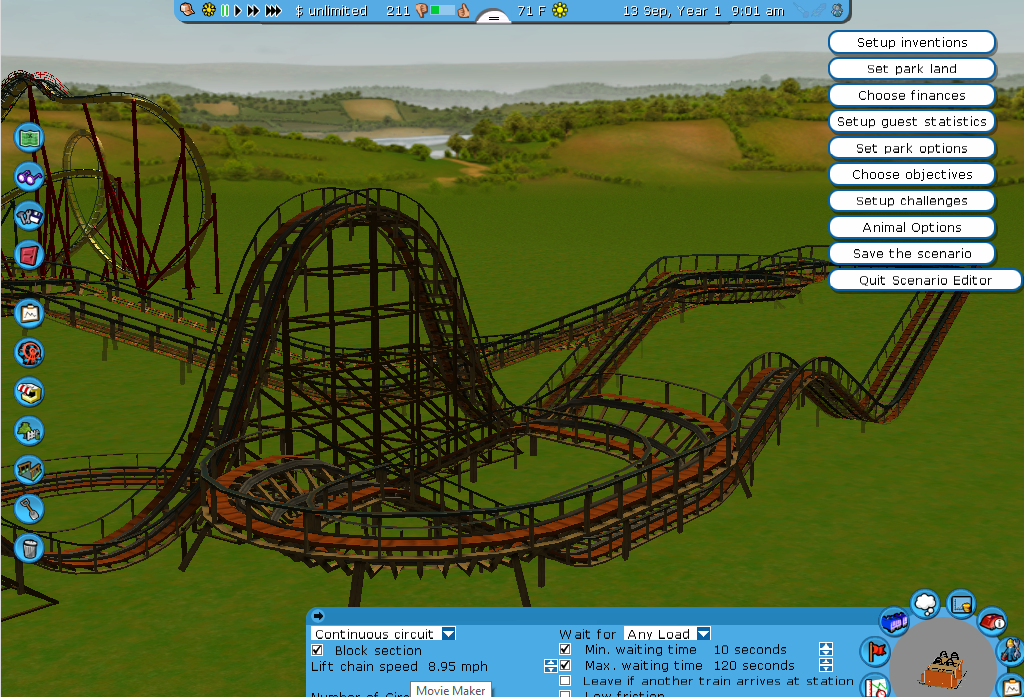Image resolution: width=1024 pixels, height=697 pixels.
Task: Click the red flag ride status icon
Action: tap(876, 652)
